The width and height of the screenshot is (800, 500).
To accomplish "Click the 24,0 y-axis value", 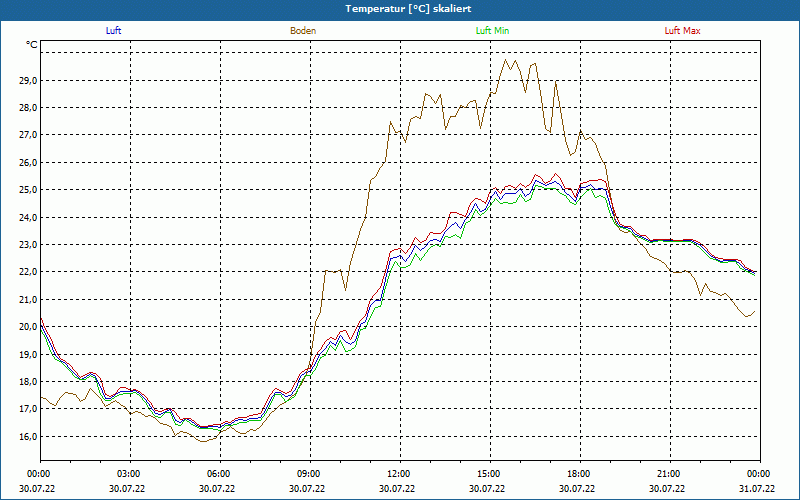I will click(29, 217).
